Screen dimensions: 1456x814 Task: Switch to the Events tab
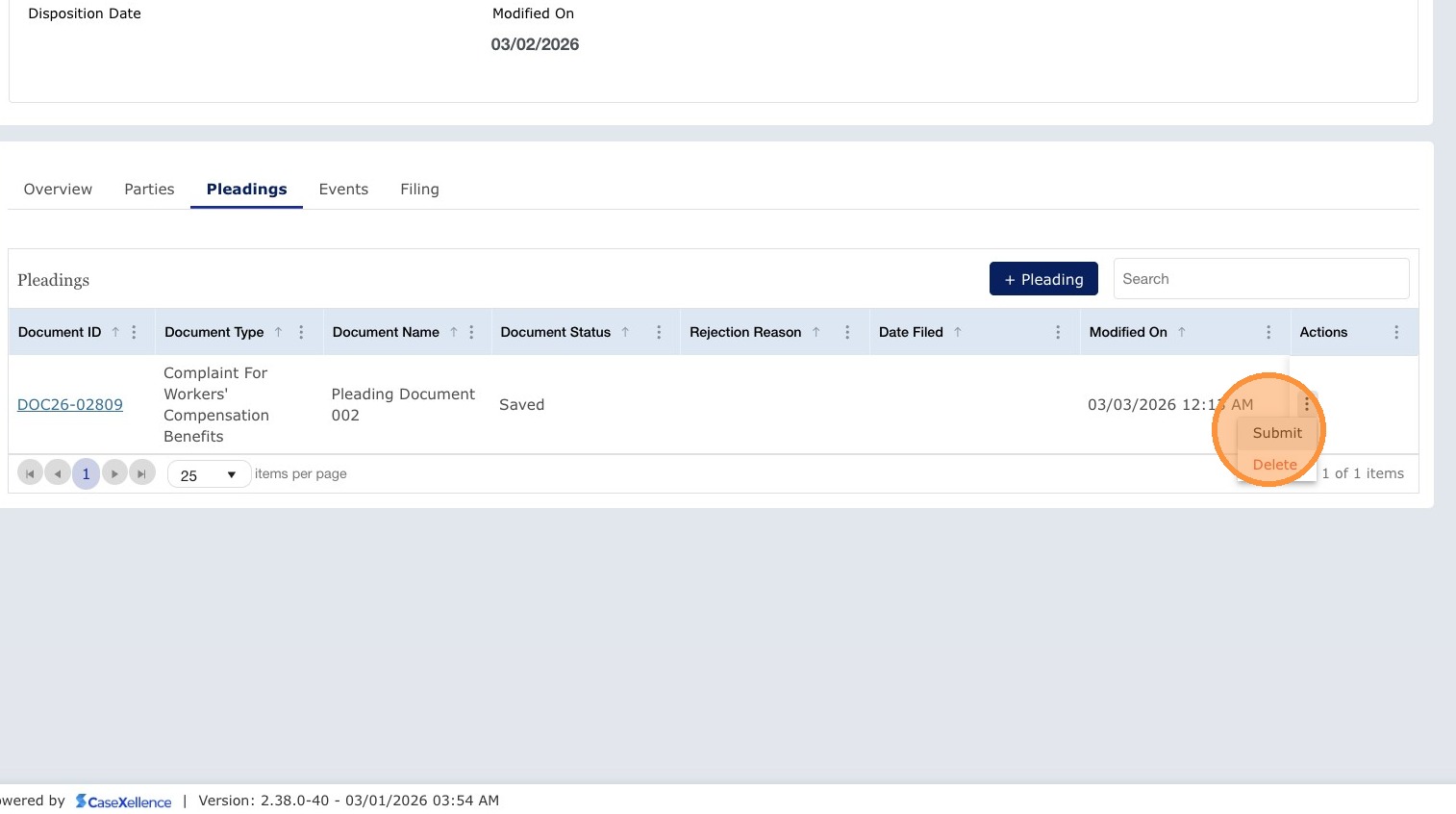(343, 190)
